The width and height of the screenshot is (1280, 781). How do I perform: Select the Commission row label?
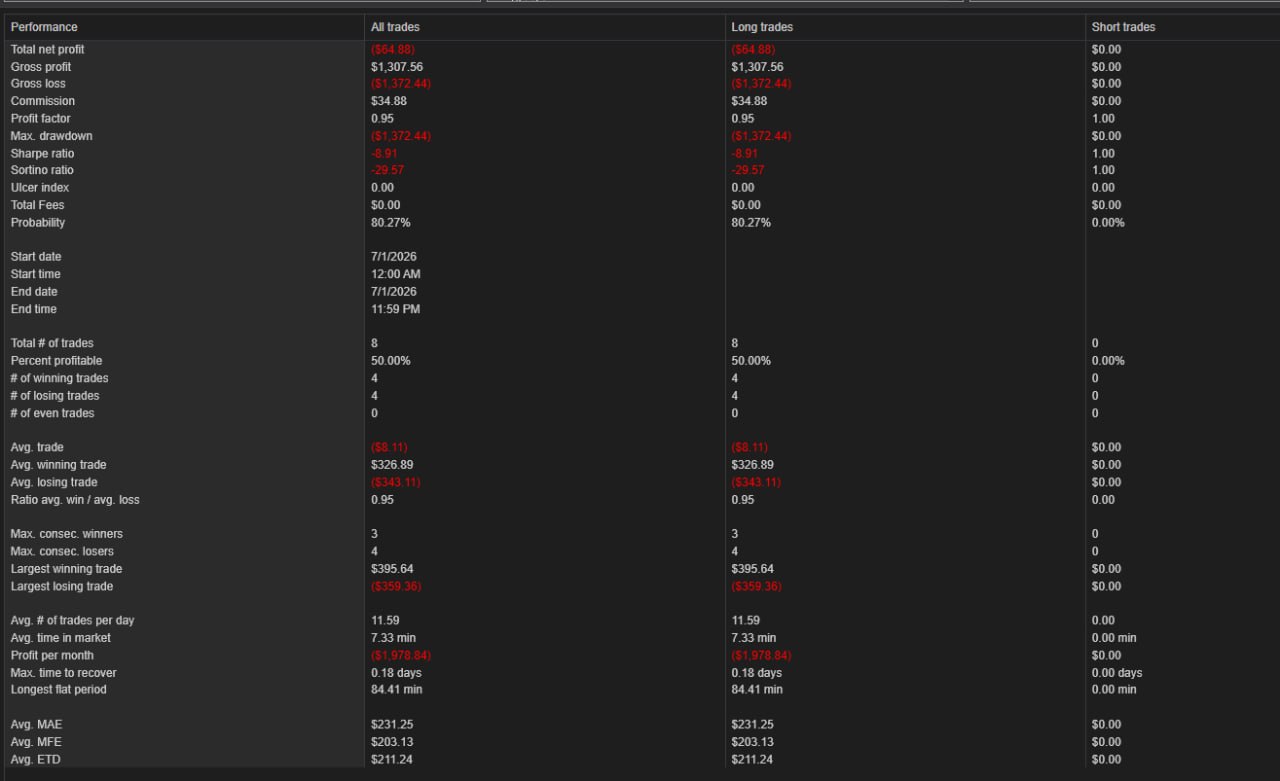click(43, 101)
